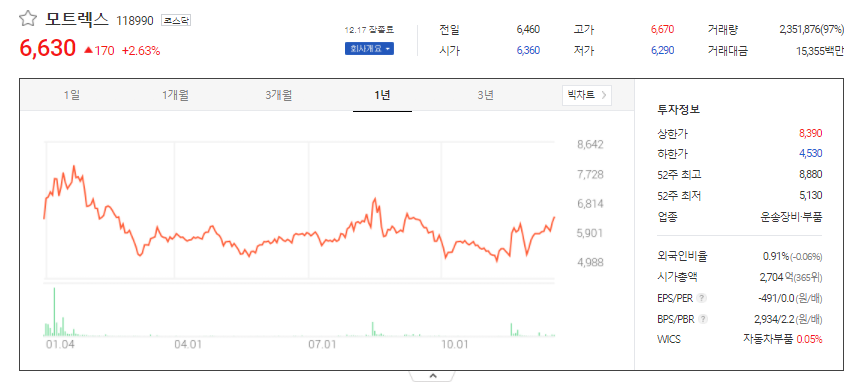Viewport: 858px width, 388px height.
Task: Click the 10.01 date label on chart
Action: pos(455,345)
